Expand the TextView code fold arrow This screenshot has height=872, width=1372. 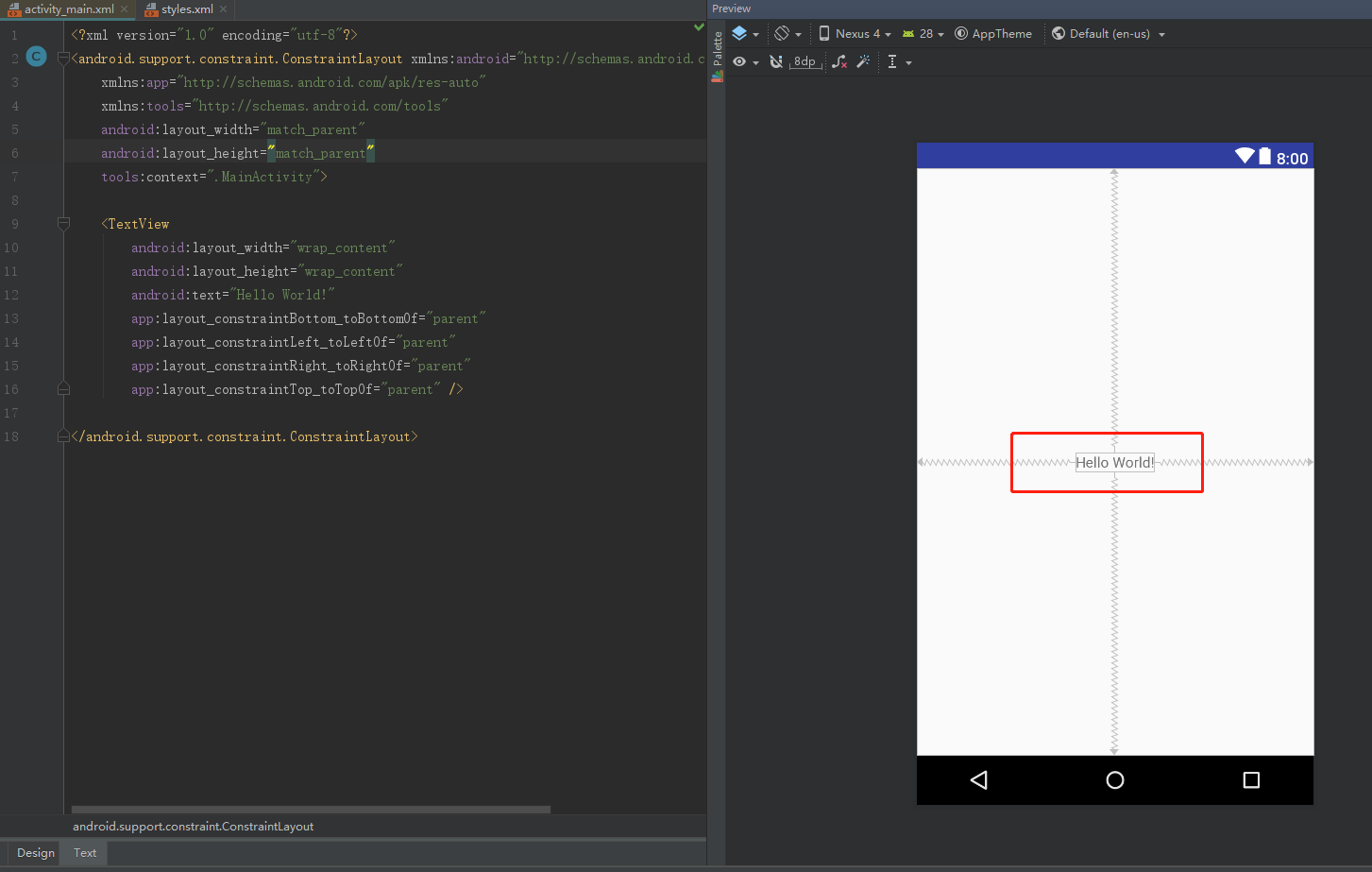[63, 224]
